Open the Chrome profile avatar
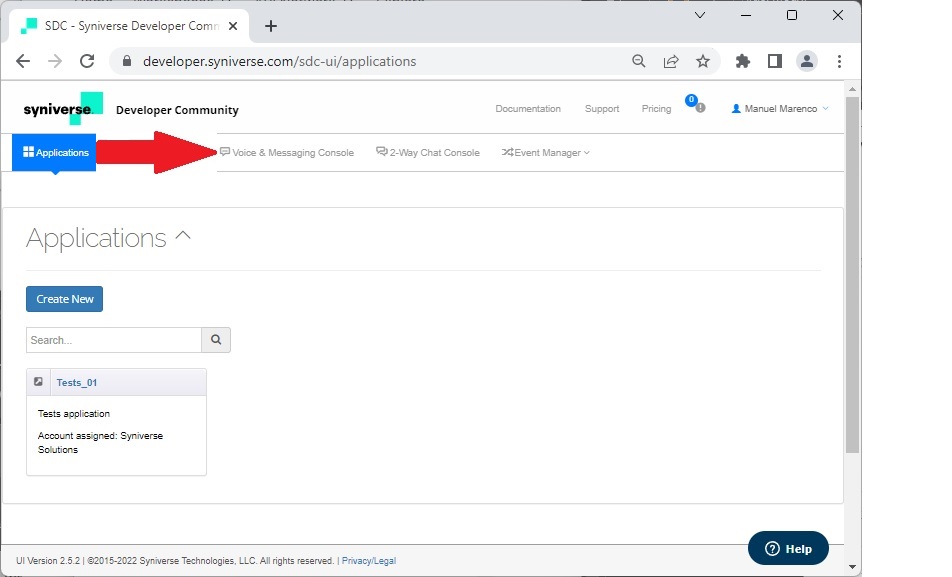952x577 pixels. pos(806,61)
